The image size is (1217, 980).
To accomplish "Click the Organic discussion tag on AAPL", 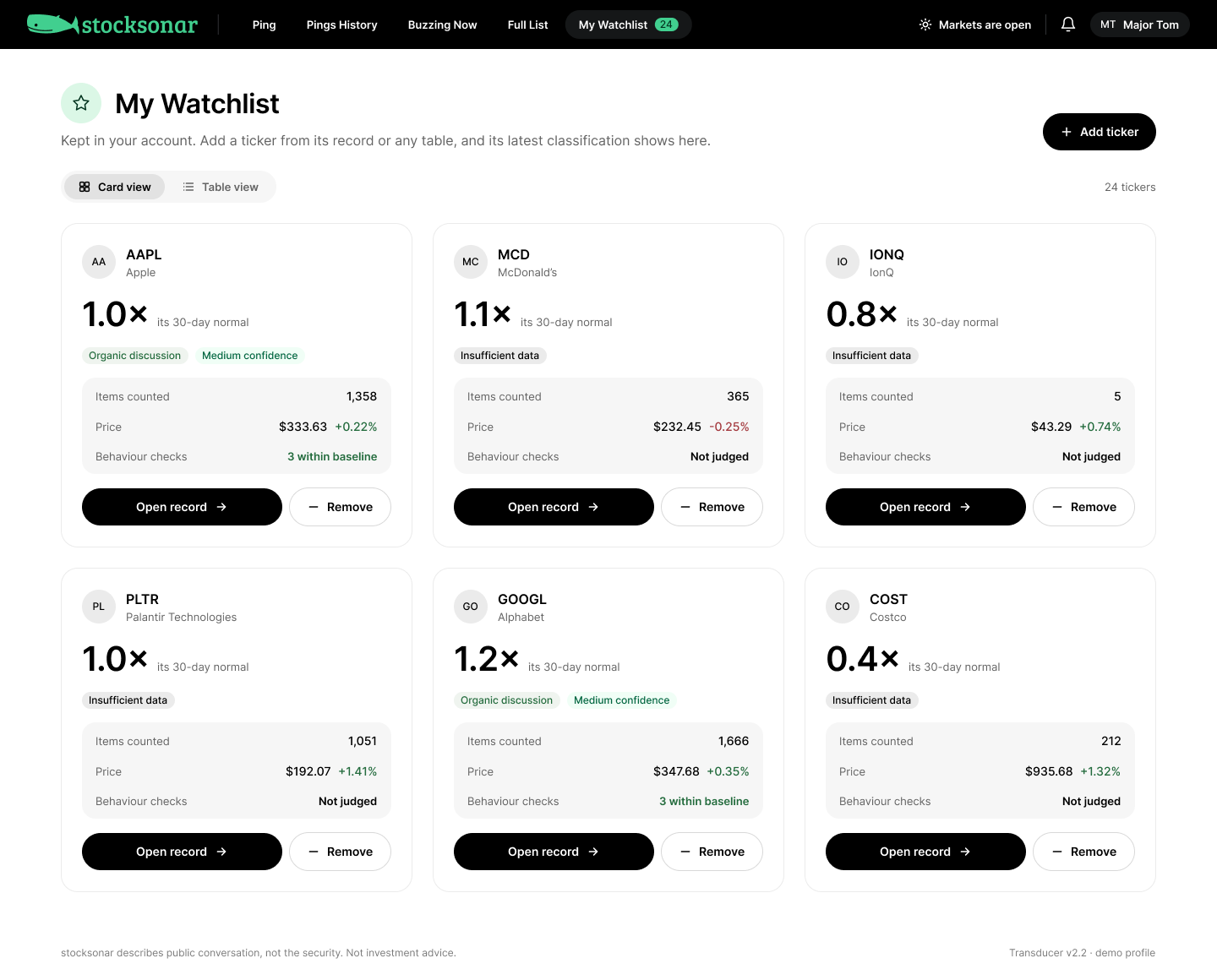I will 135,356.
